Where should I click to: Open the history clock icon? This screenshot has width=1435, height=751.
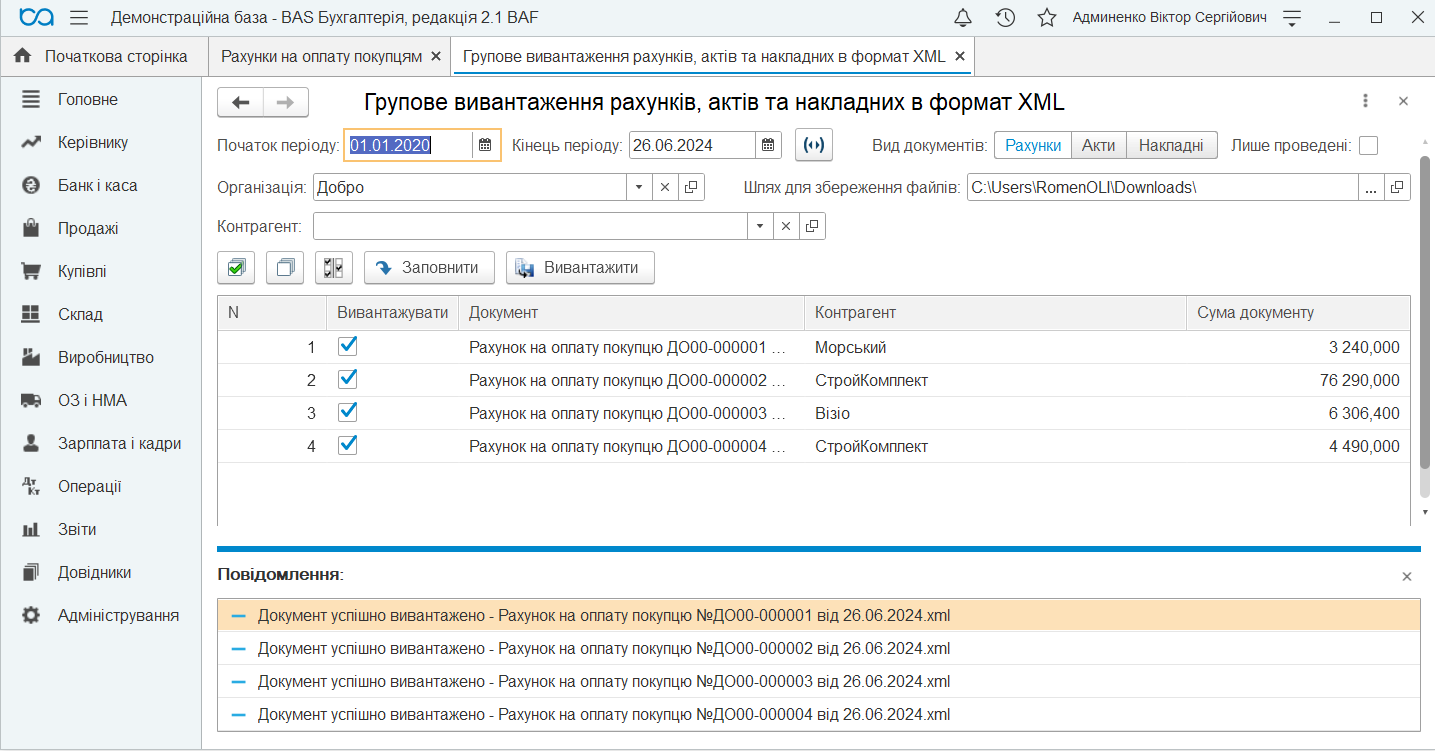pos(1006,18)
